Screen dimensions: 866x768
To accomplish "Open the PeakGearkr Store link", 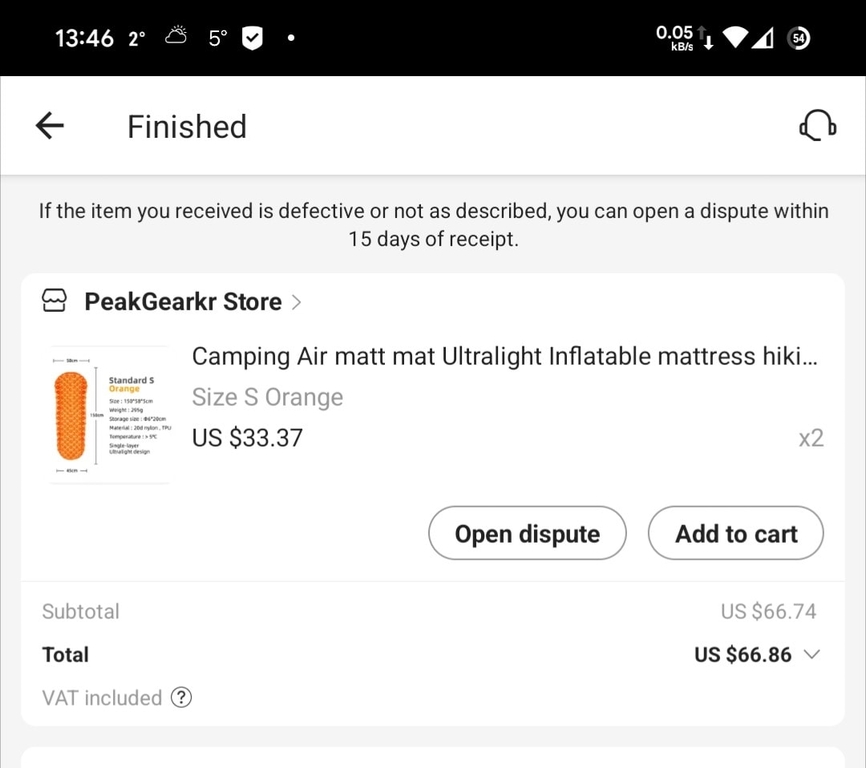I will 183,302.
